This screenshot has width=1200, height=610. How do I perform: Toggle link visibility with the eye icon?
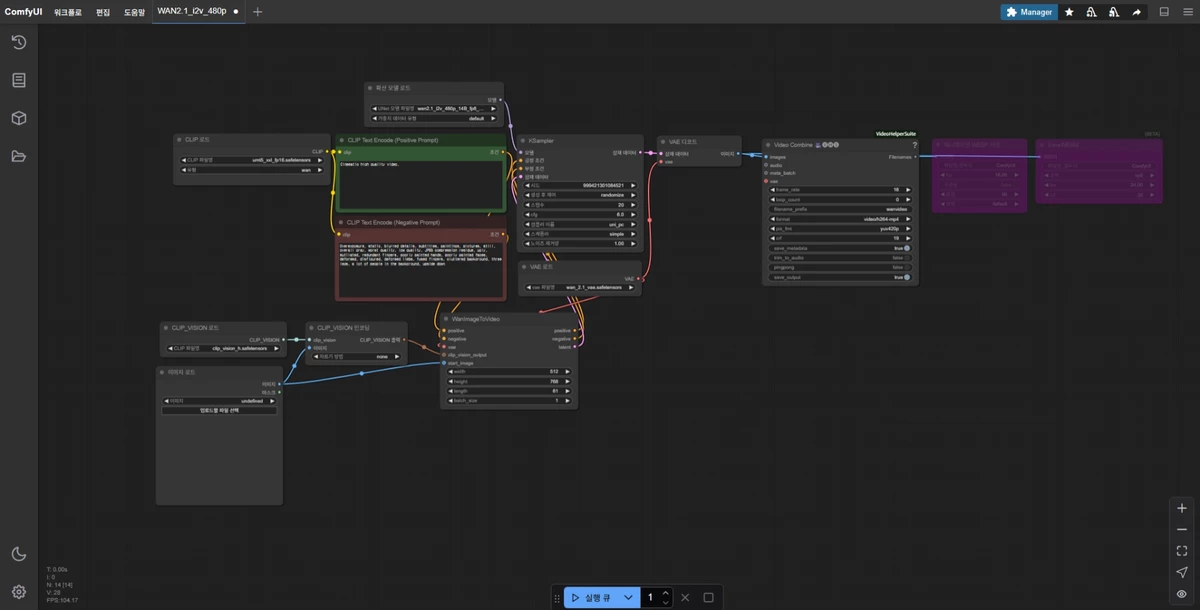coord(1182,594)
